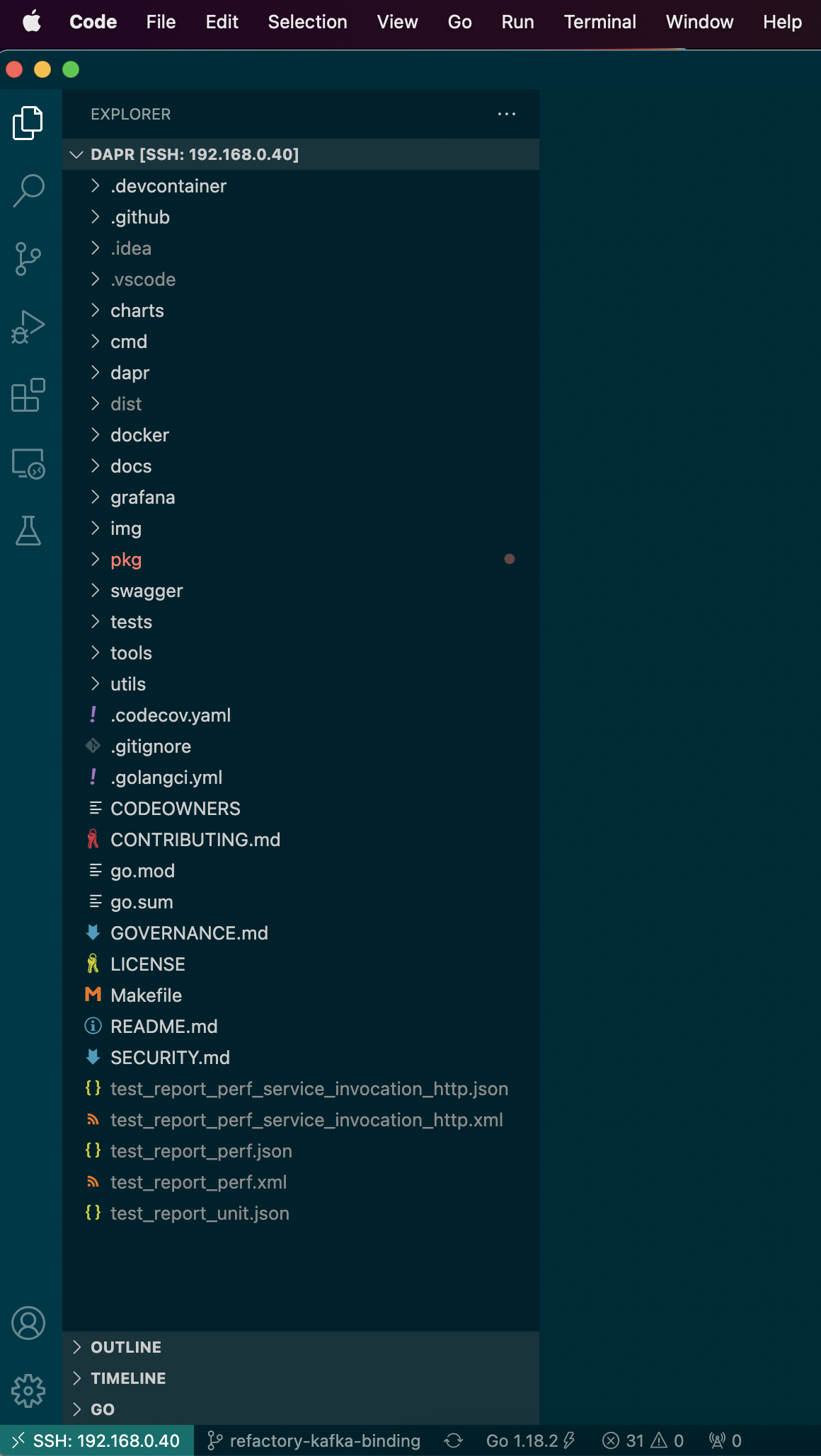Expand the charts folder
The height and width of the screenshot is (1456, 821).
click(301, 311)
